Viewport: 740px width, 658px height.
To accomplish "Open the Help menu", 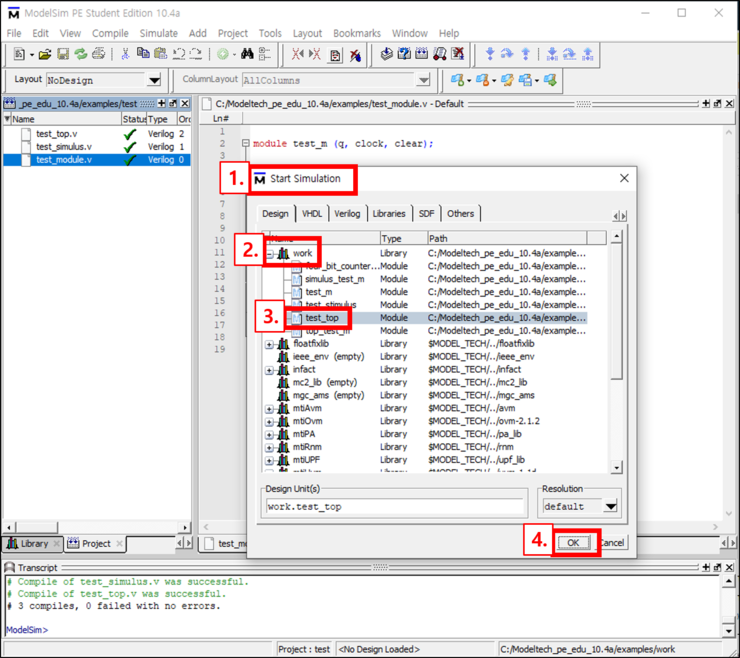I will [449, 33].
